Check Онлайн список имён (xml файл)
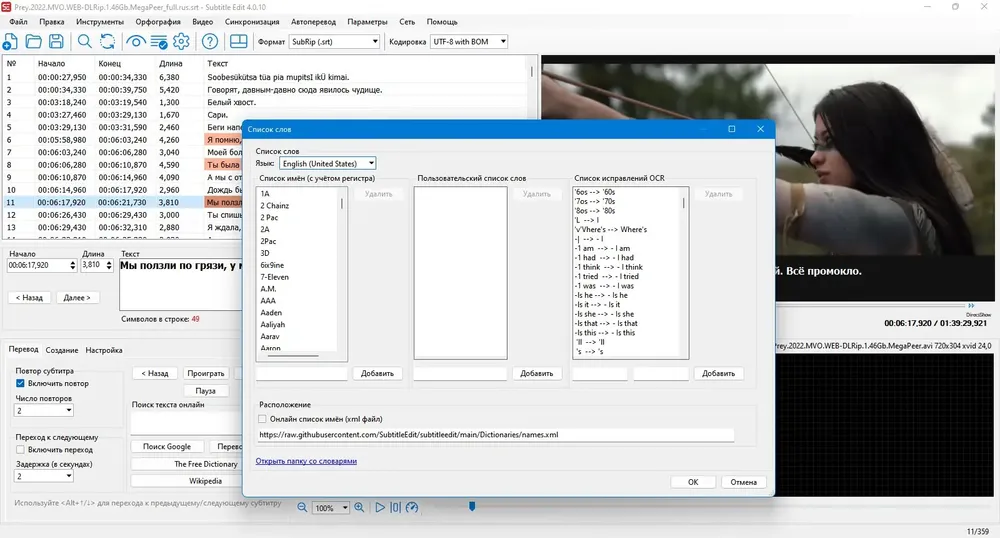This screenshot has height=538, width=1000. pos(262,419)
